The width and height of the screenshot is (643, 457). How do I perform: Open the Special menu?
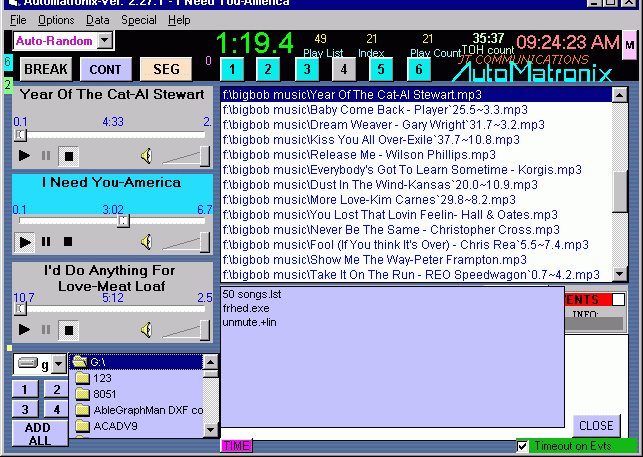(138, 20)
